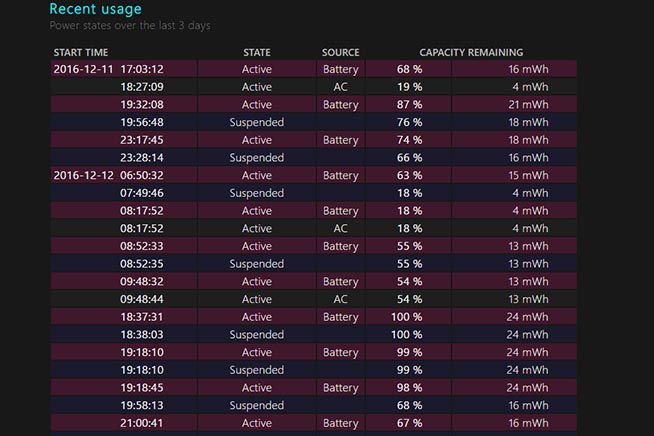Click the date 2016-12-11
The width and height of the screenshot is (654, 436).
tap(83, 69)
